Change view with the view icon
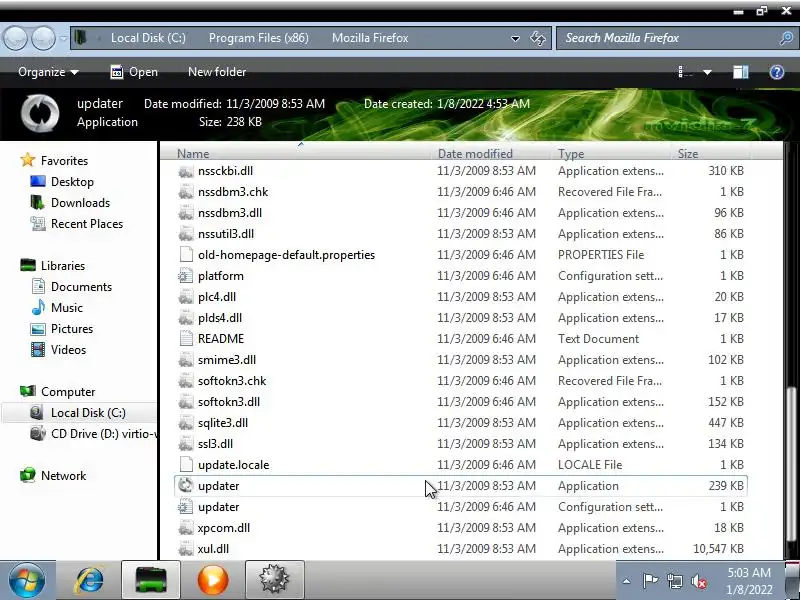The height and width of the screenshot is (600, 800). pyautogui.click(x=685, y=72)
